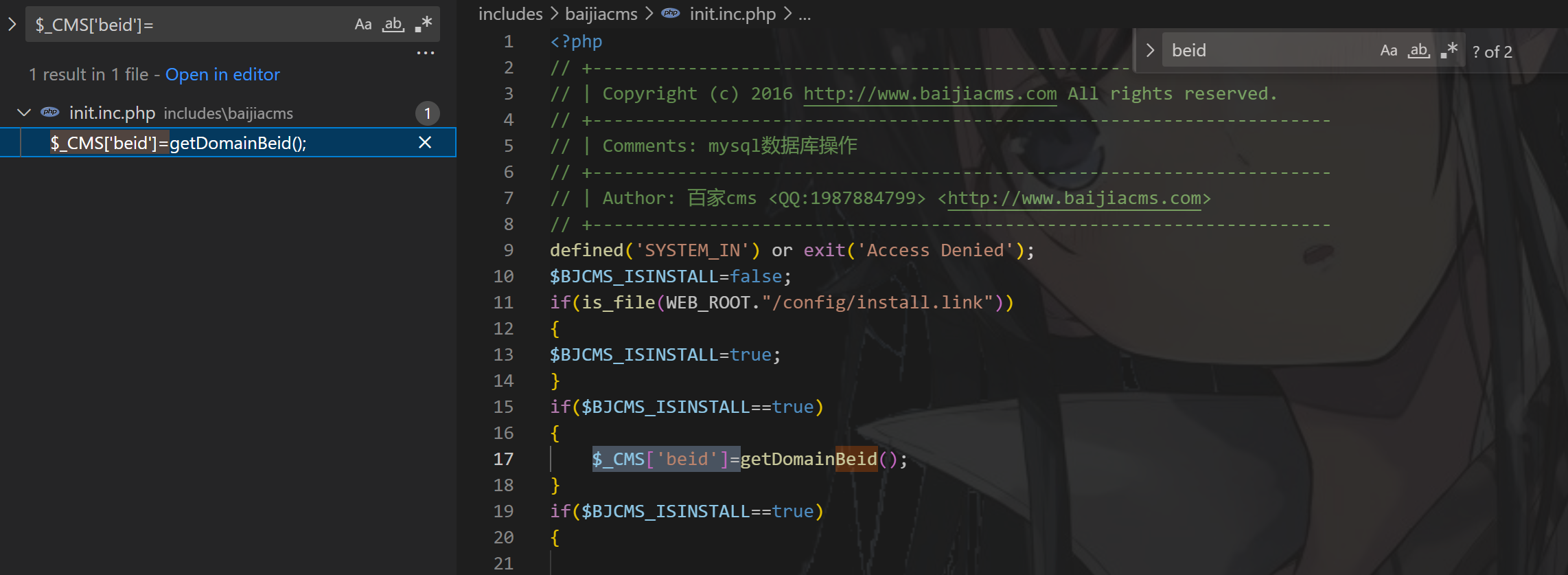1568x575 pixels.
Task: Click the 'is_file' function call
Action: (x=618, y=302)
